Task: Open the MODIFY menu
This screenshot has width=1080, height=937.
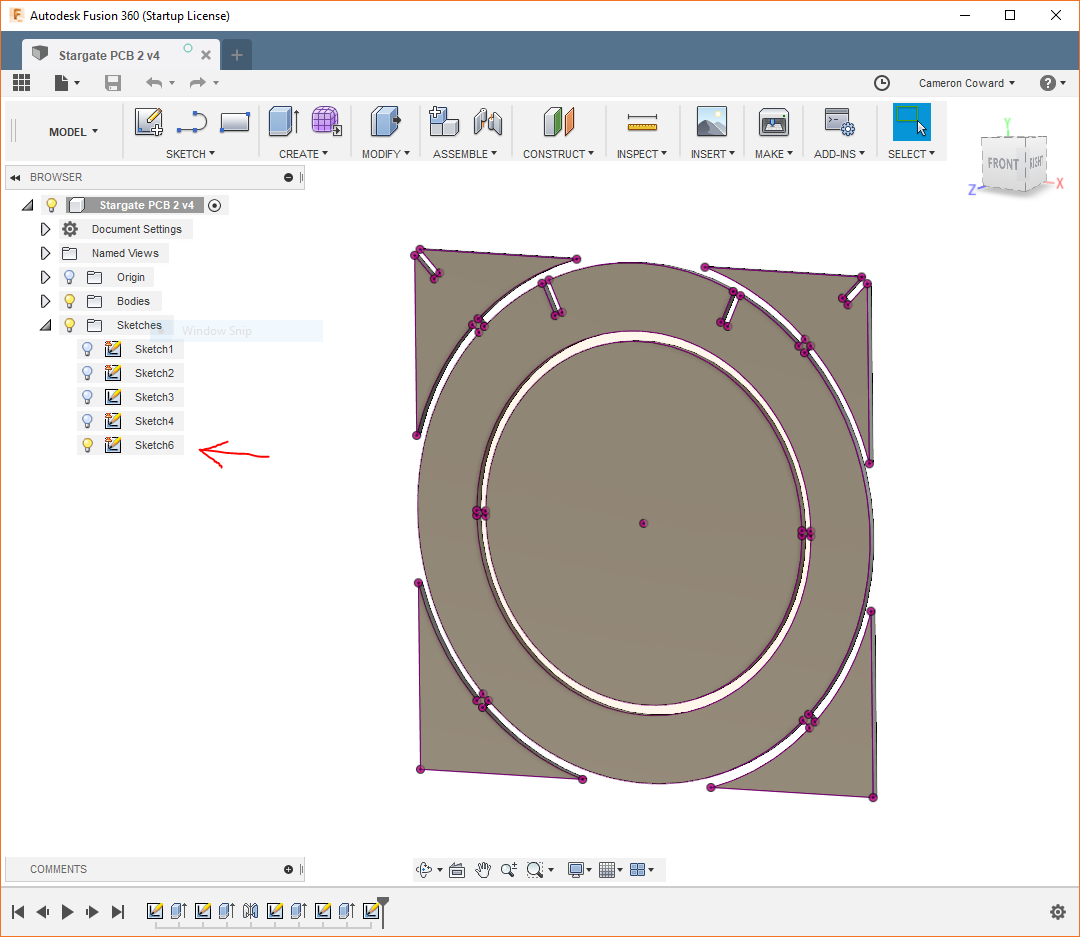Action: click(x=386, y=154)
